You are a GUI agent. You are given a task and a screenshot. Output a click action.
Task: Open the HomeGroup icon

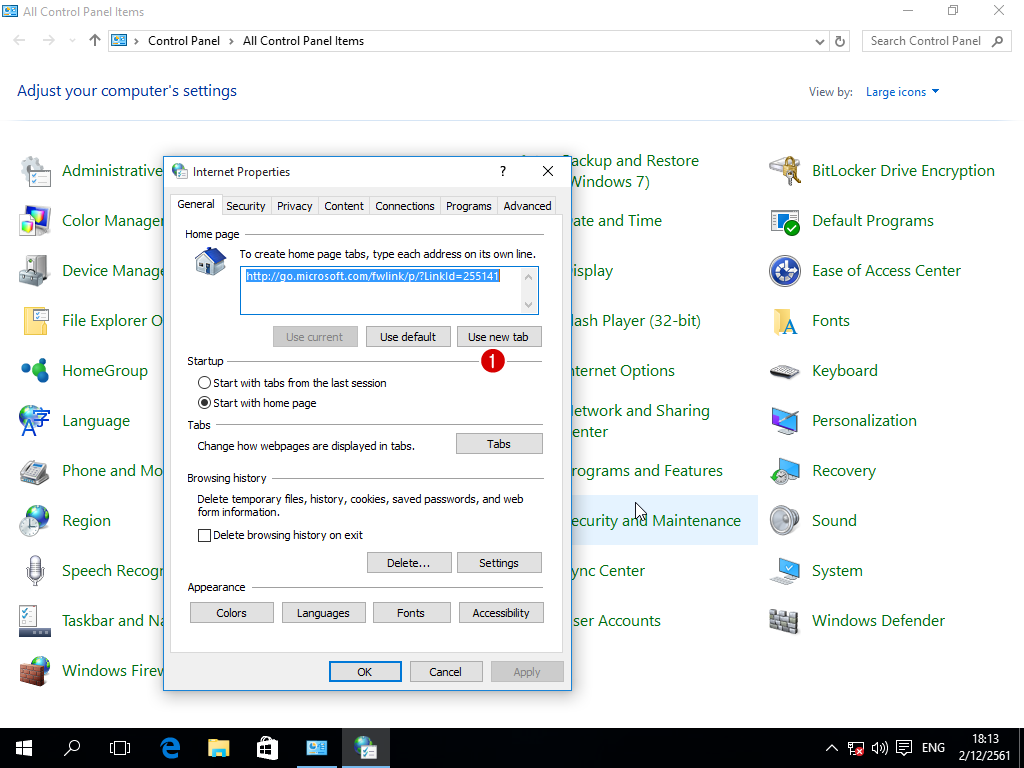coord(35,371)
